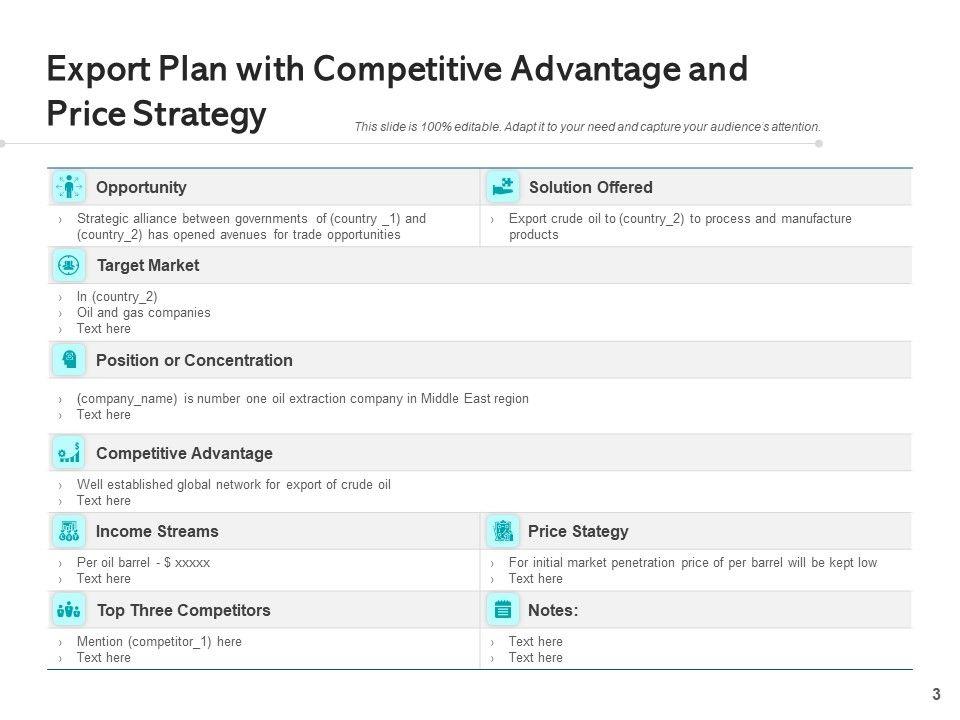960x720 pixels.
Task: Click the Notes calendar icon
Action: click(503, 609)
